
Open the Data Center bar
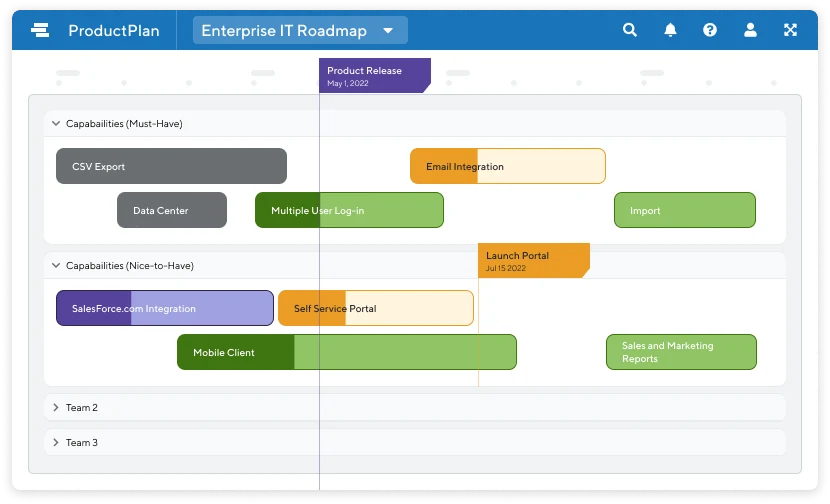click(x=172, y=210)
